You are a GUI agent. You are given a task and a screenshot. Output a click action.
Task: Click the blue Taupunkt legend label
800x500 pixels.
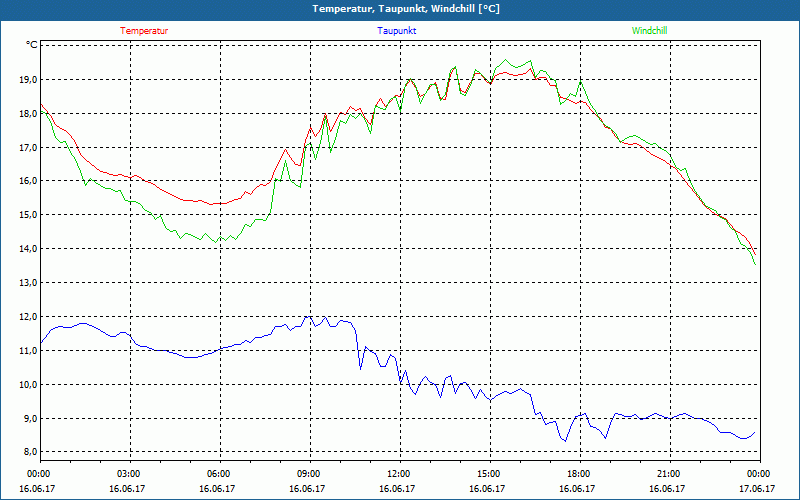396,31
